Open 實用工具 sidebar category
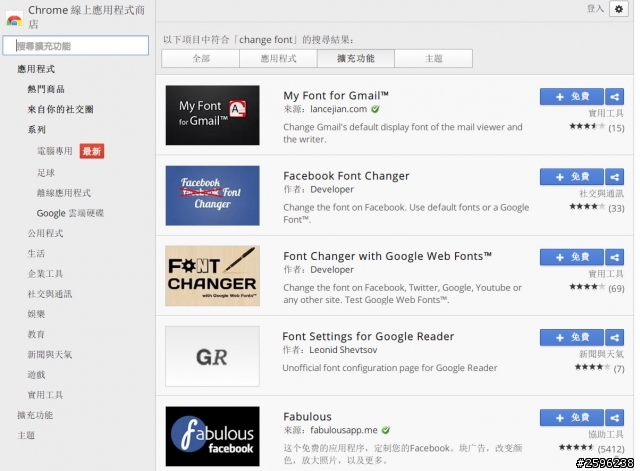 pyautogui.click(x=45, y=395)
